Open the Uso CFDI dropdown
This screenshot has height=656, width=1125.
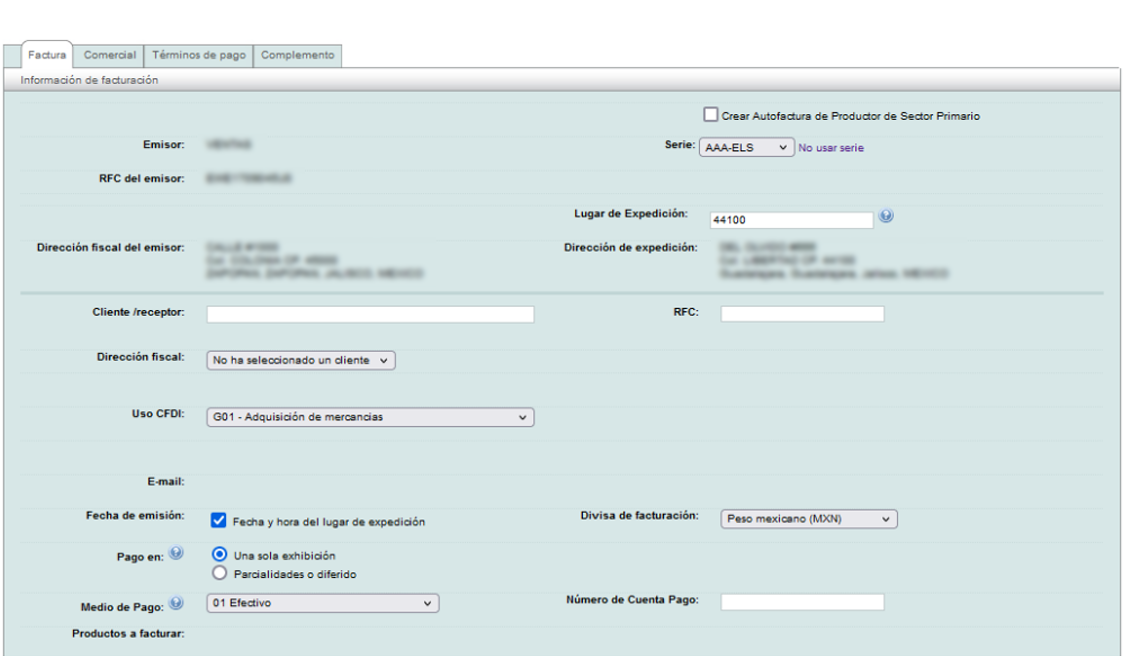tap(370, 417)
